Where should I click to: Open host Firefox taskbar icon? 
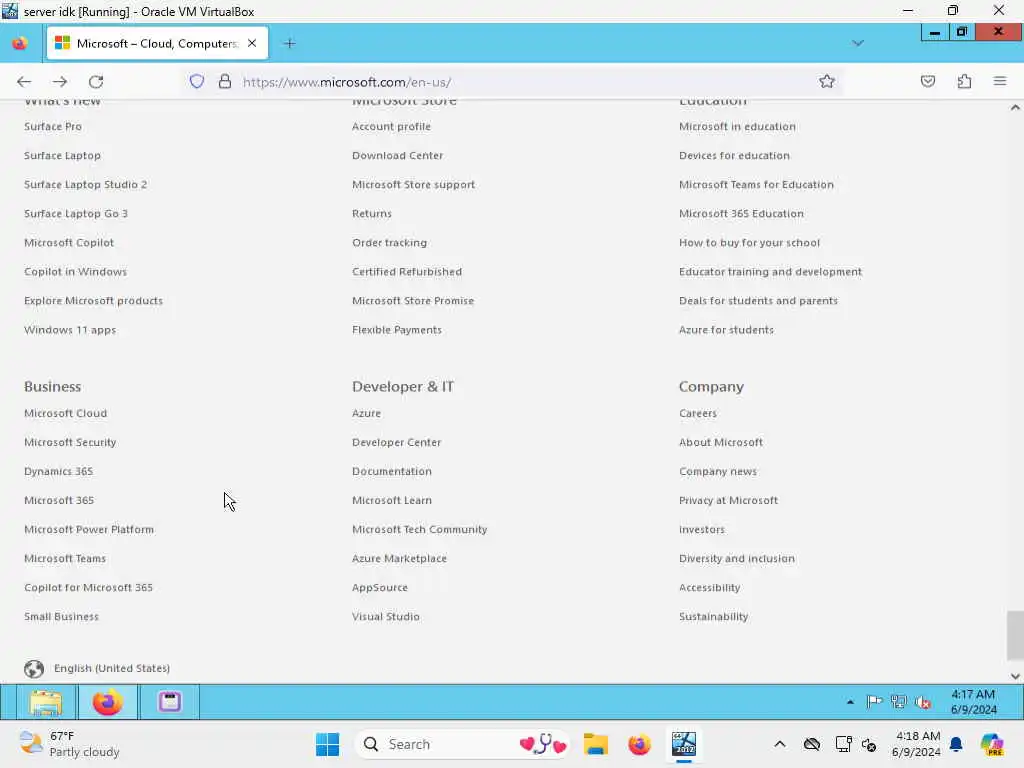point(639,744)
